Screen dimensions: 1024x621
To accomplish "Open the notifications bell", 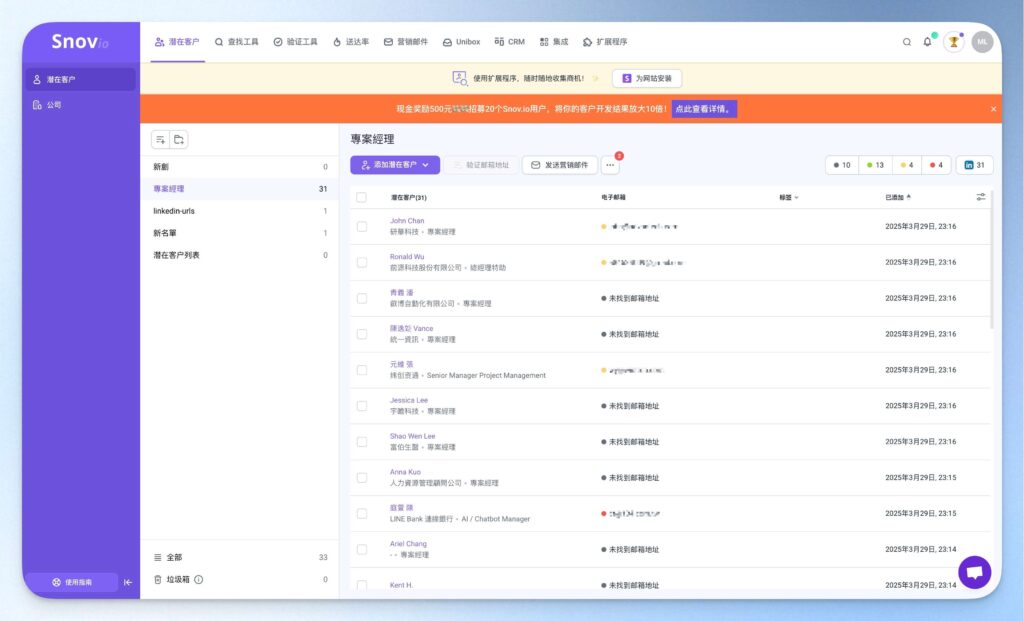I will 927,42.
